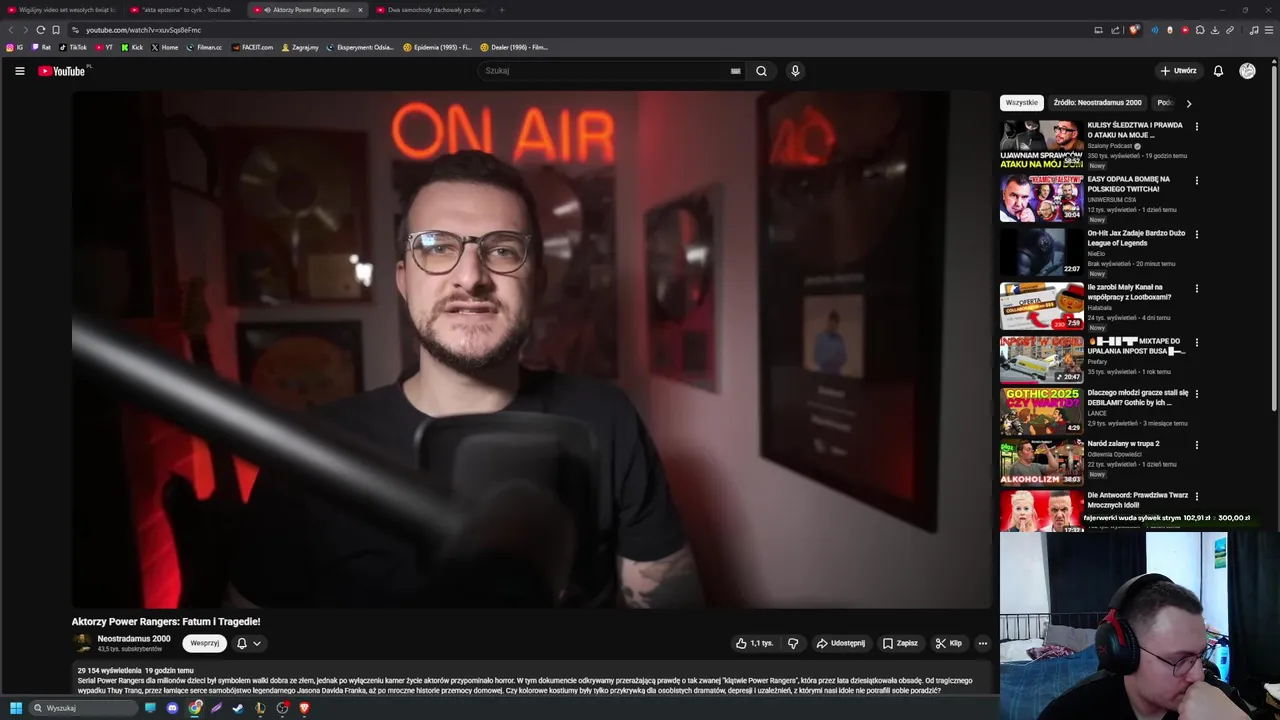This screenshot has width=1280, height=720.
Task: Open OBS Studio from taskbar
Action: click(x=283, y=708)
